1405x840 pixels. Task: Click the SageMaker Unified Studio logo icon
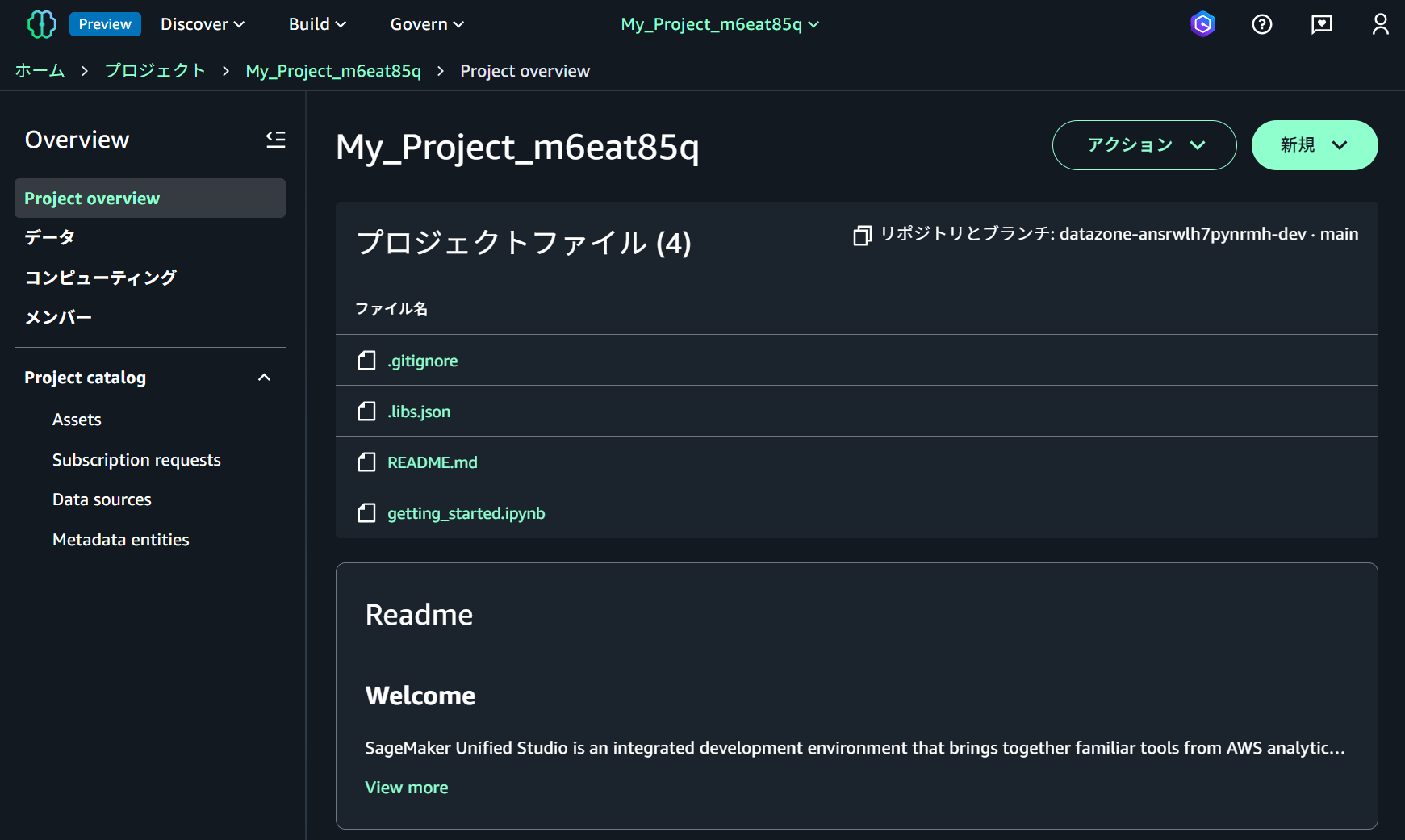click(42, 24)
